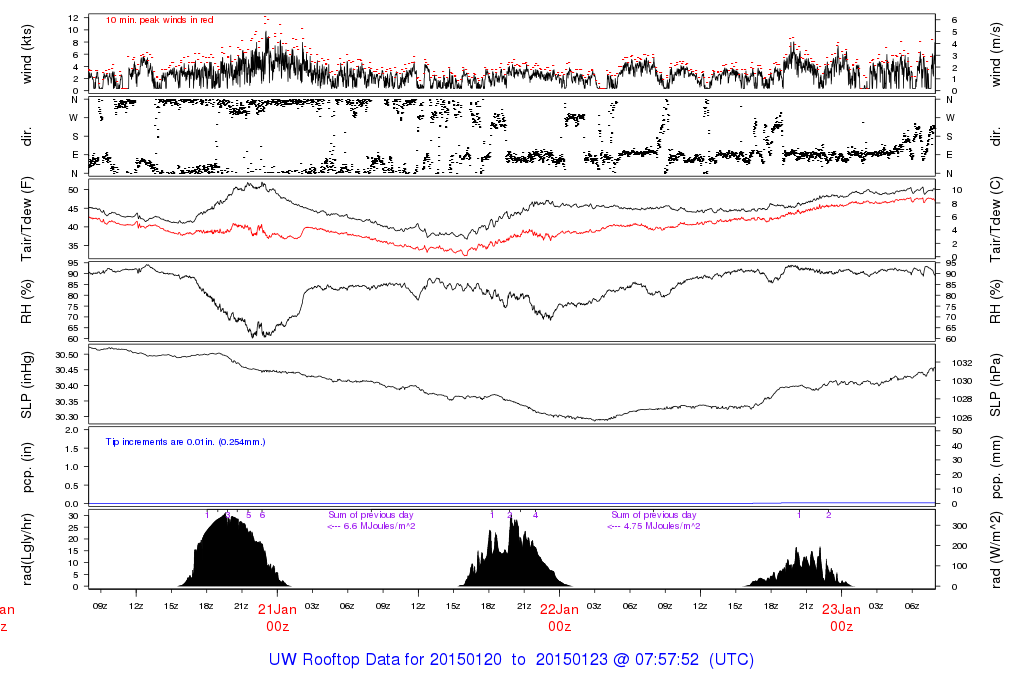Select the 21Jan 00z date marker
Screen dimensions: 1024x700
(277, 617)
